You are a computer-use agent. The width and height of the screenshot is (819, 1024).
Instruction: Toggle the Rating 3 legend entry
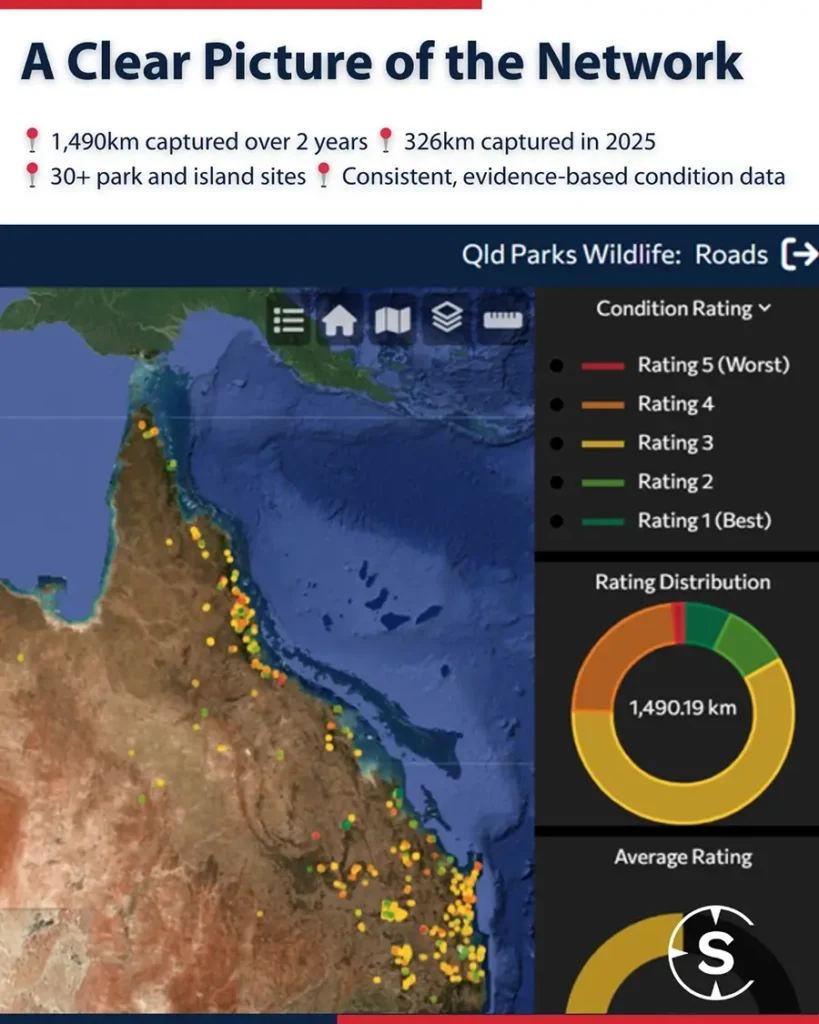(x=675, y=443)
